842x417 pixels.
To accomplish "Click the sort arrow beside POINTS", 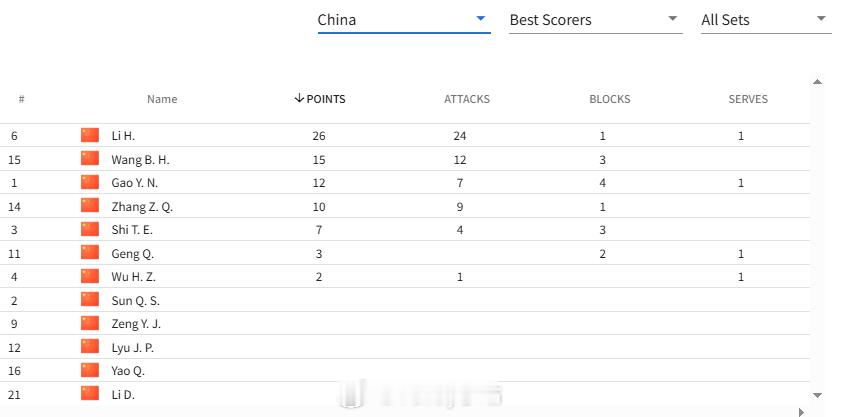I will pyautogui.click(x=299, y=98).
